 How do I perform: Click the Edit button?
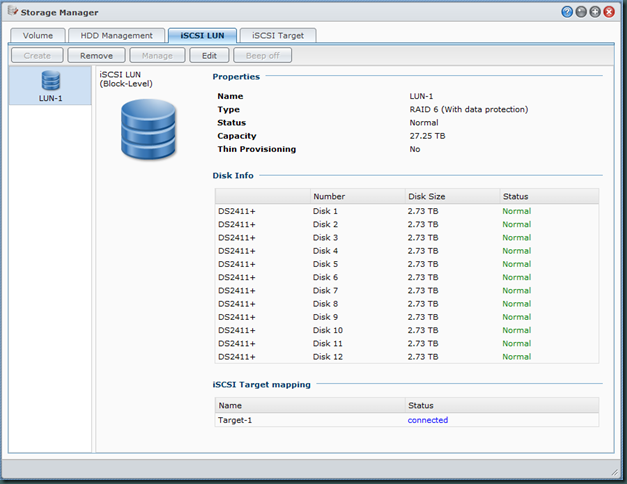(x=209, y=56)
